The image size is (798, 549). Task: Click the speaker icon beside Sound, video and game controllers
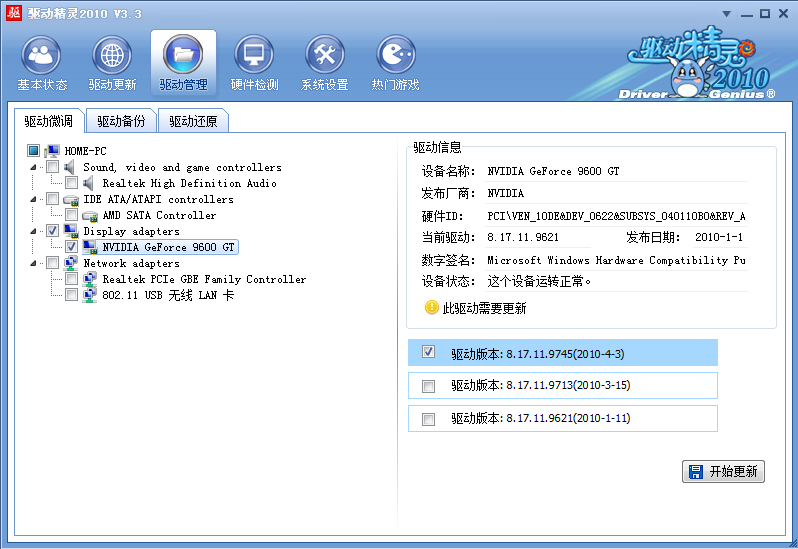coord(70,167)
